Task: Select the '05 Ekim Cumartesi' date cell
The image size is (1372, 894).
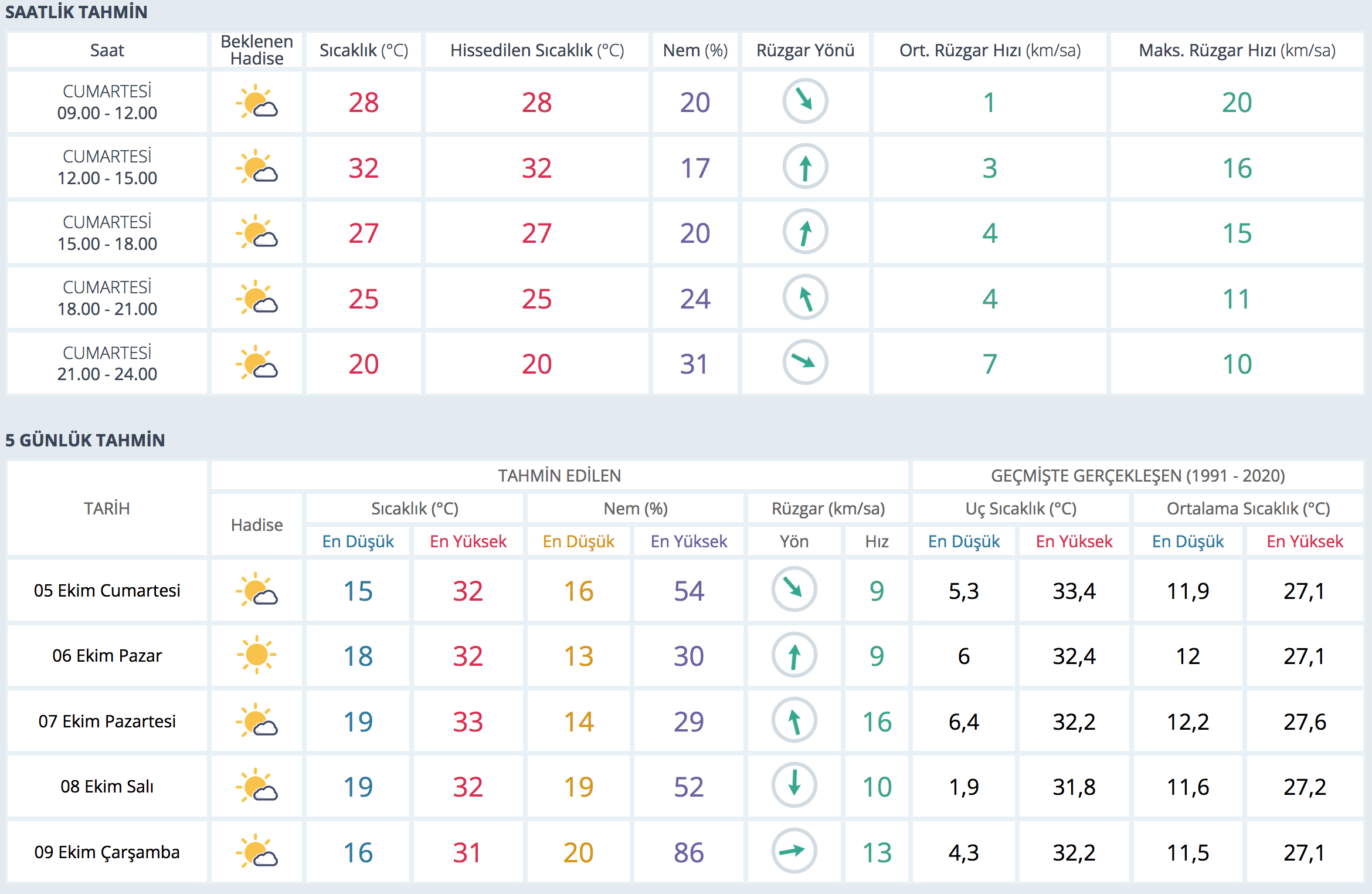Action: click(107, 590)
